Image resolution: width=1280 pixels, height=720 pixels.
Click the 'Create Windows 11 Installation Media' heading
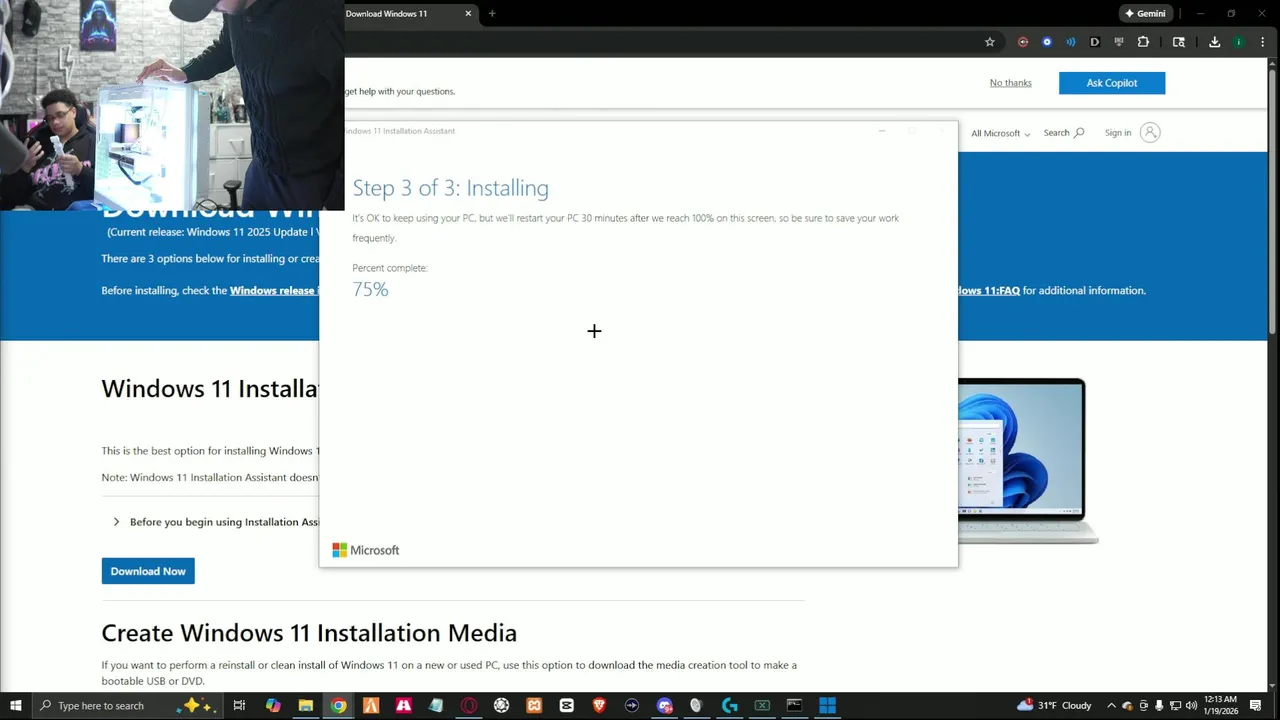309,633
